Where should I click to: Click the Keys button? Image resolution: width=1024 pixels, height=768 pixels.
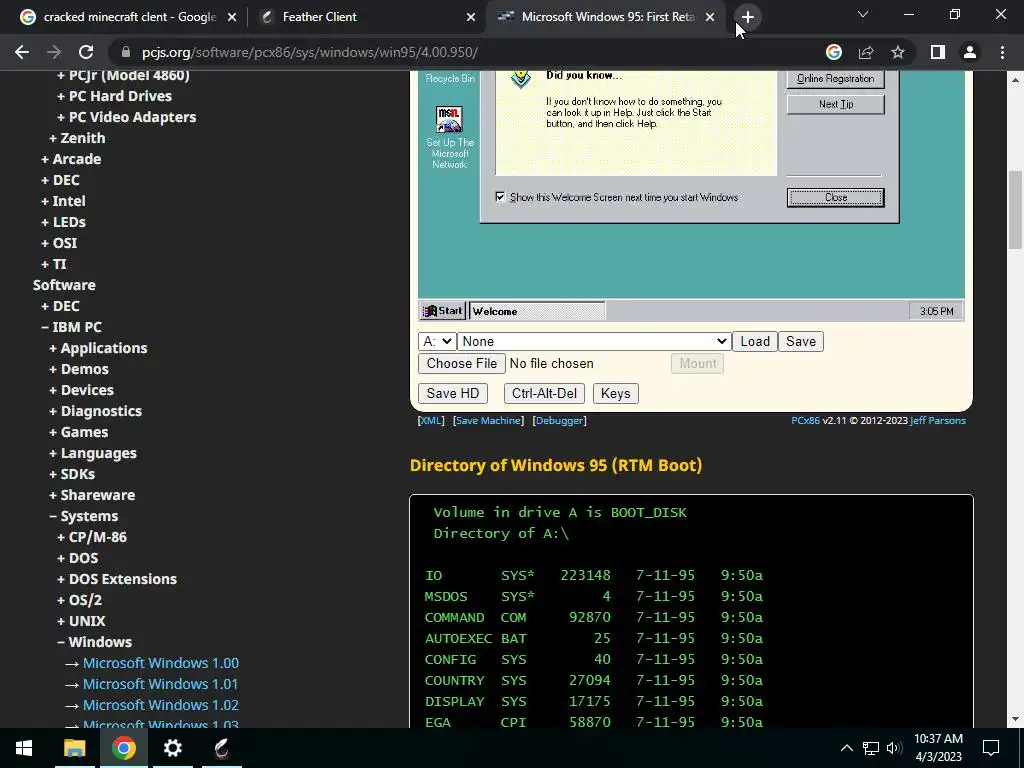615,394
